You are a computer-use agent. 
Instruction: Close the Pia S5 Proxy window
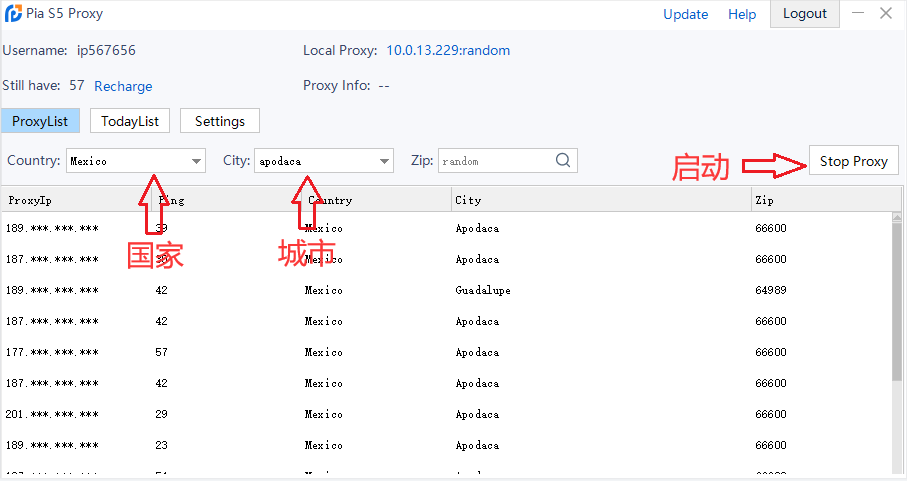pos(886,14)
